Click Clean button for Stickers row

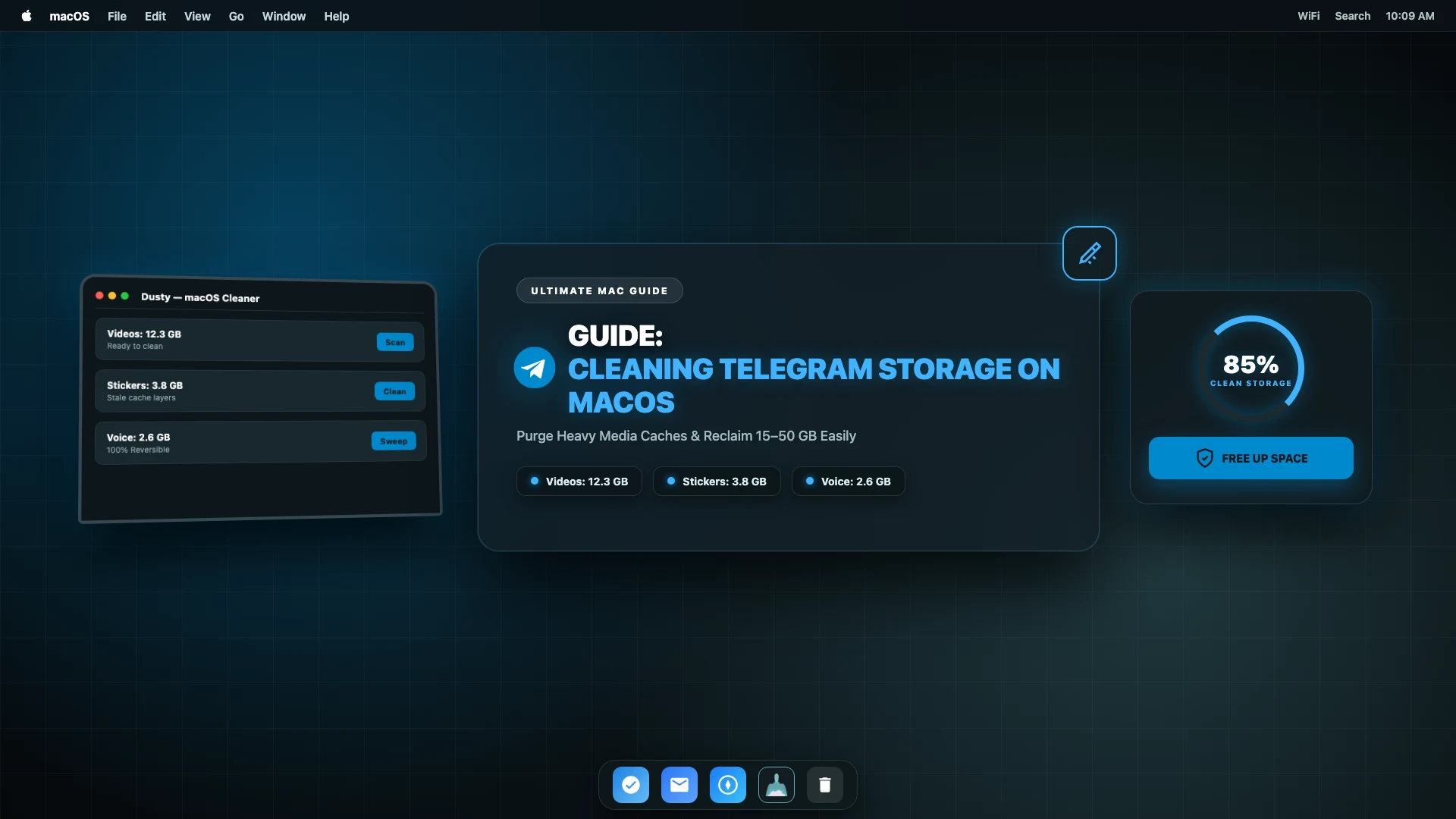(x=394, y=391)
